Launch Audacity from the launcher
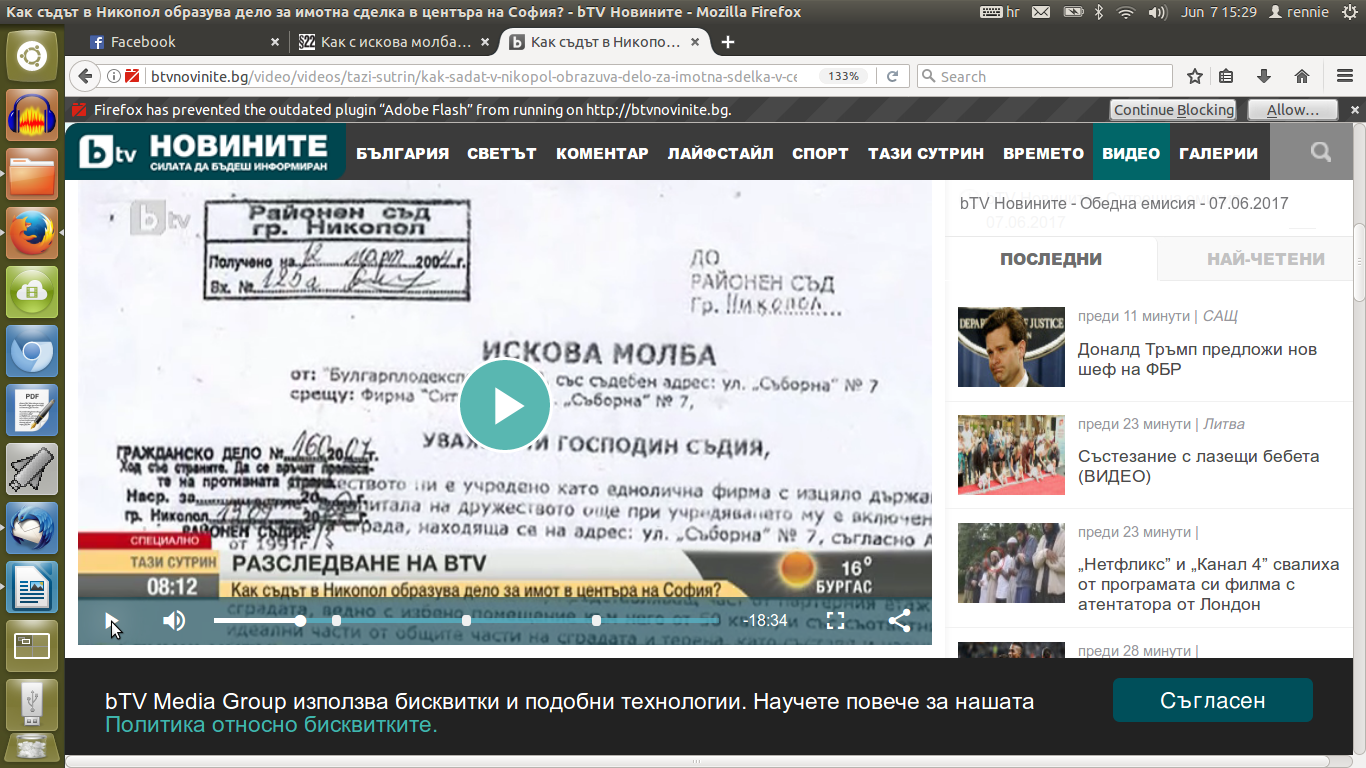 point(32,116)
